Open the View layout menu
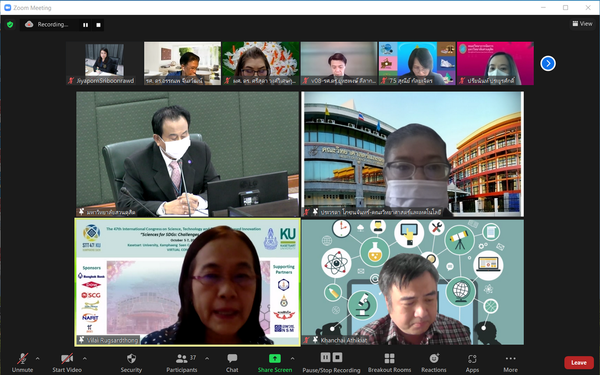This screenshot has width=600, height=375. point(582,24)
